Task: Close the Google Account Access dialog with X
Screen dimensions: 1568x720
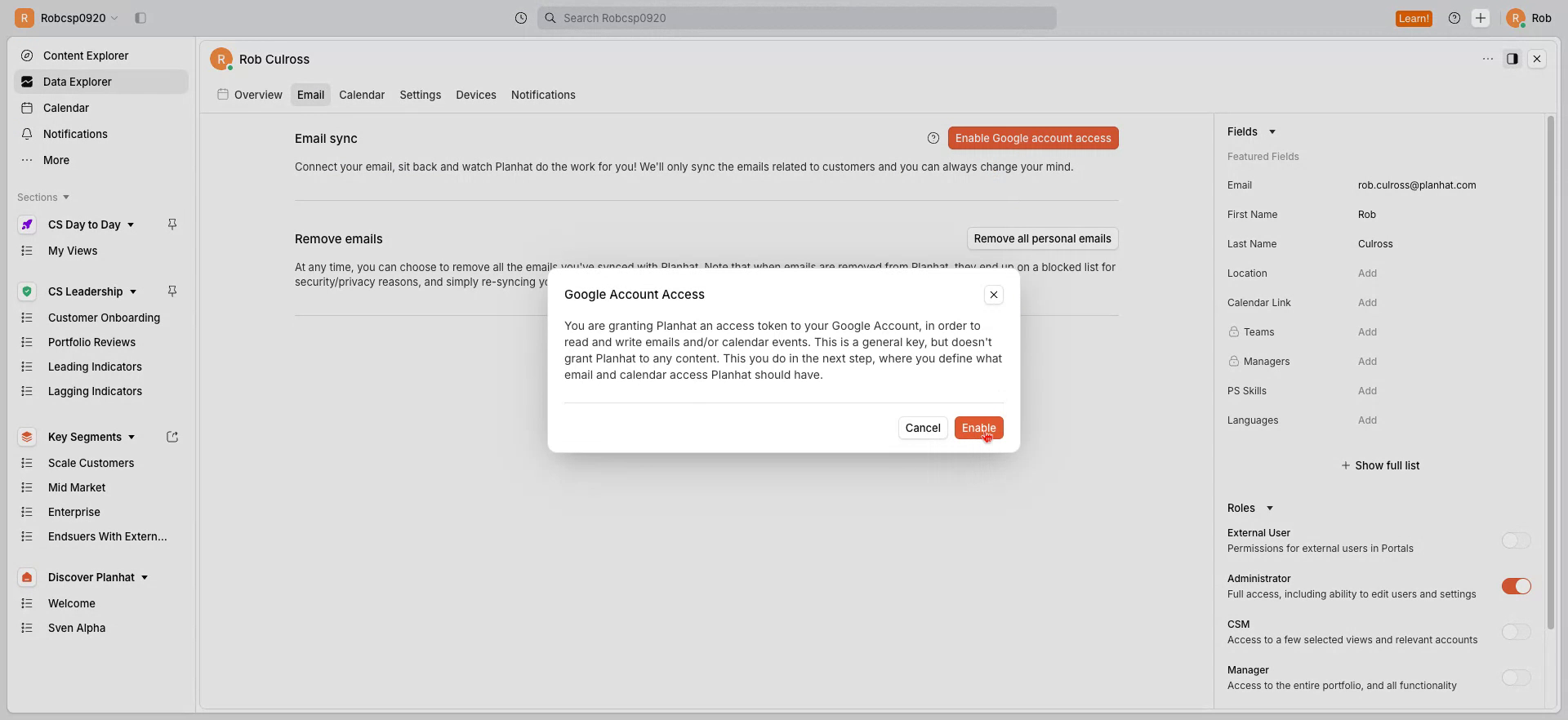Action: pyautogui.click(x=994, y=295)
